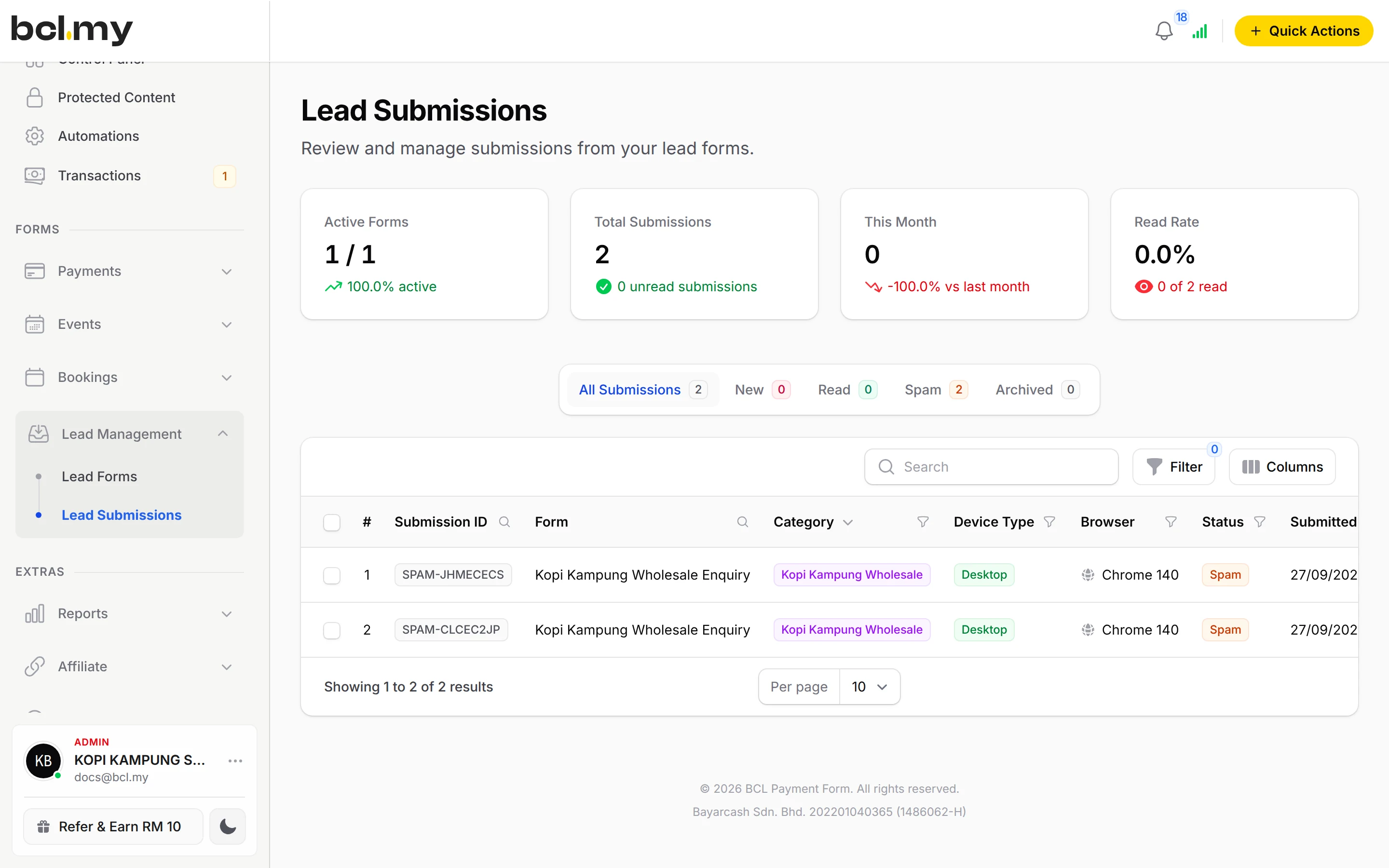Click the KB user avatar

coord(43,760)
